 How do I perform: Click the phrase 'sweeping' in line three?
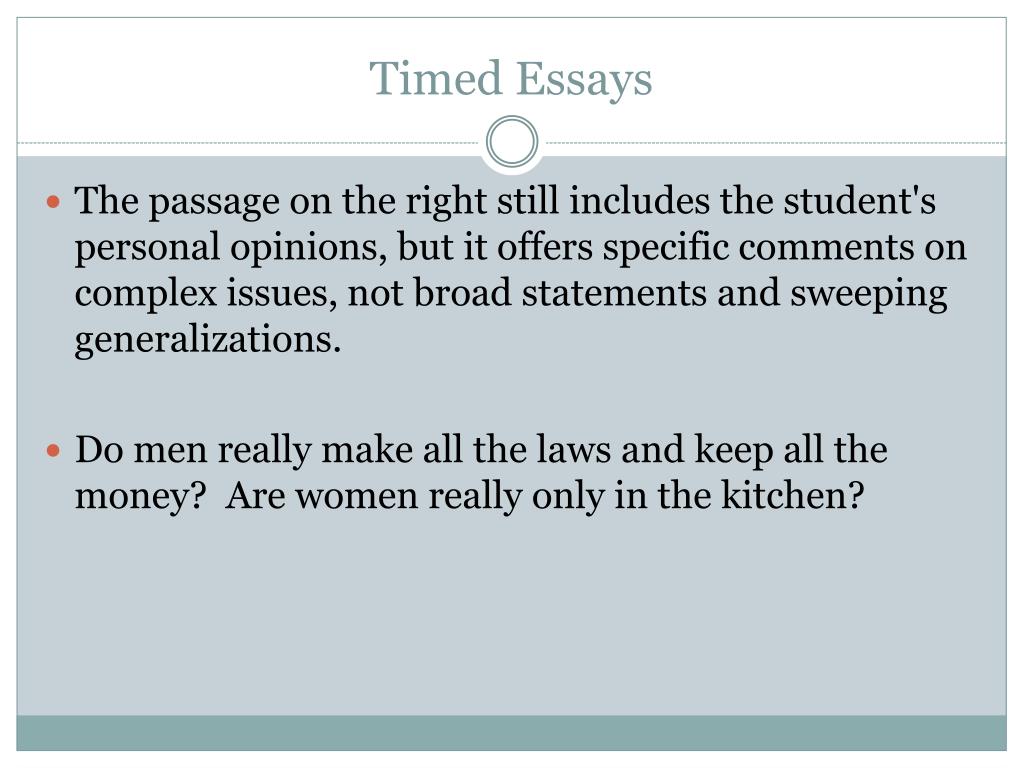(869, 294)
